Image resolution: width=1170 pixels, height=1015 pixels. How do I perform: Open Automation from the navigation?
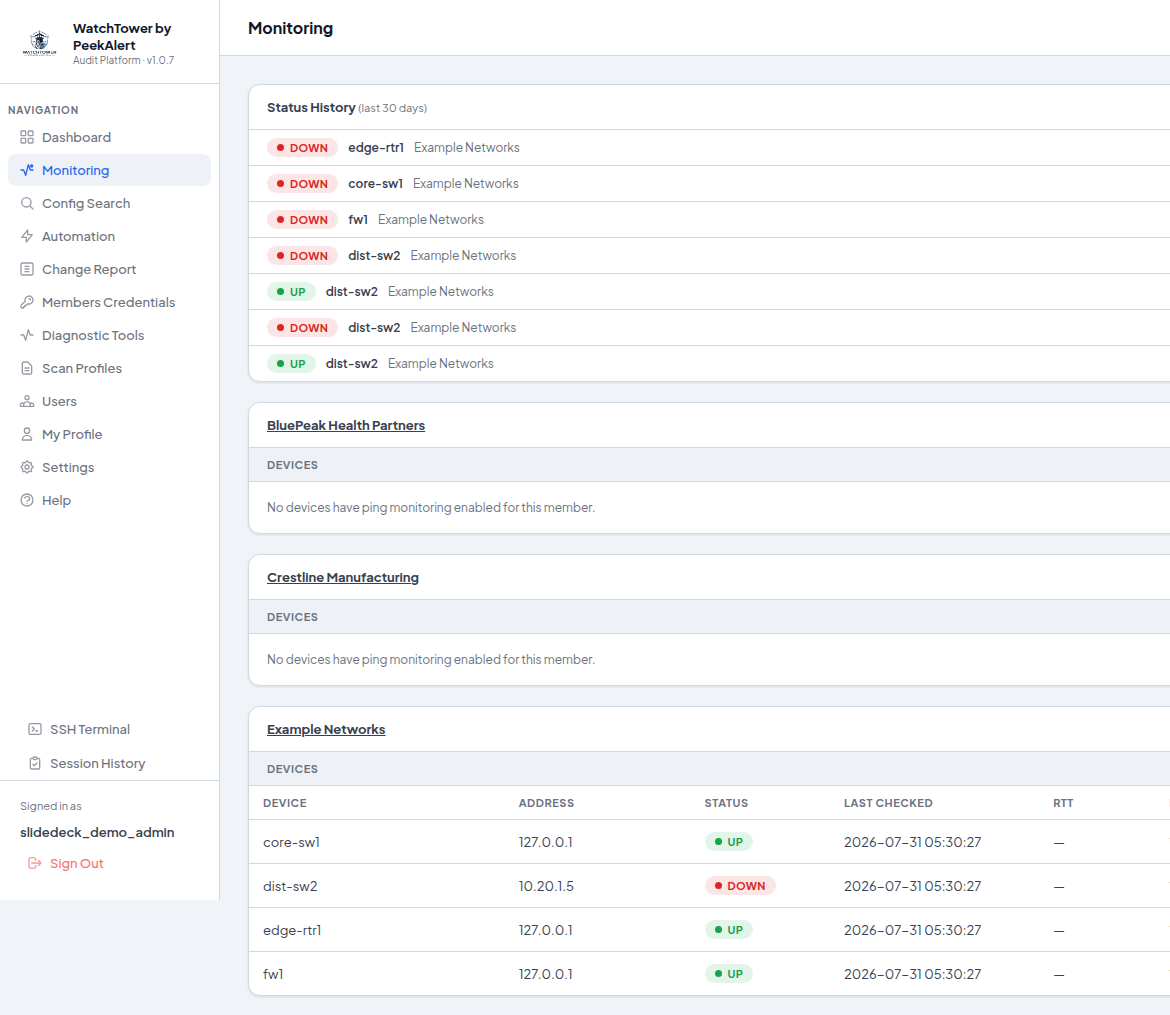point(109,236)
